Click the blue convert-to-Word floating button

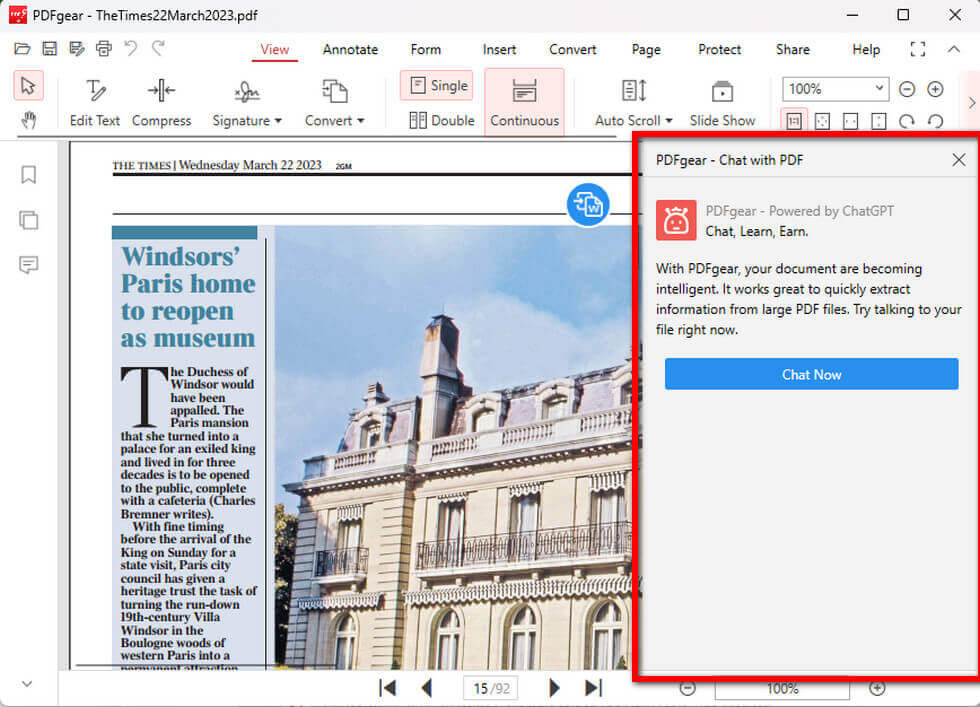588,204
